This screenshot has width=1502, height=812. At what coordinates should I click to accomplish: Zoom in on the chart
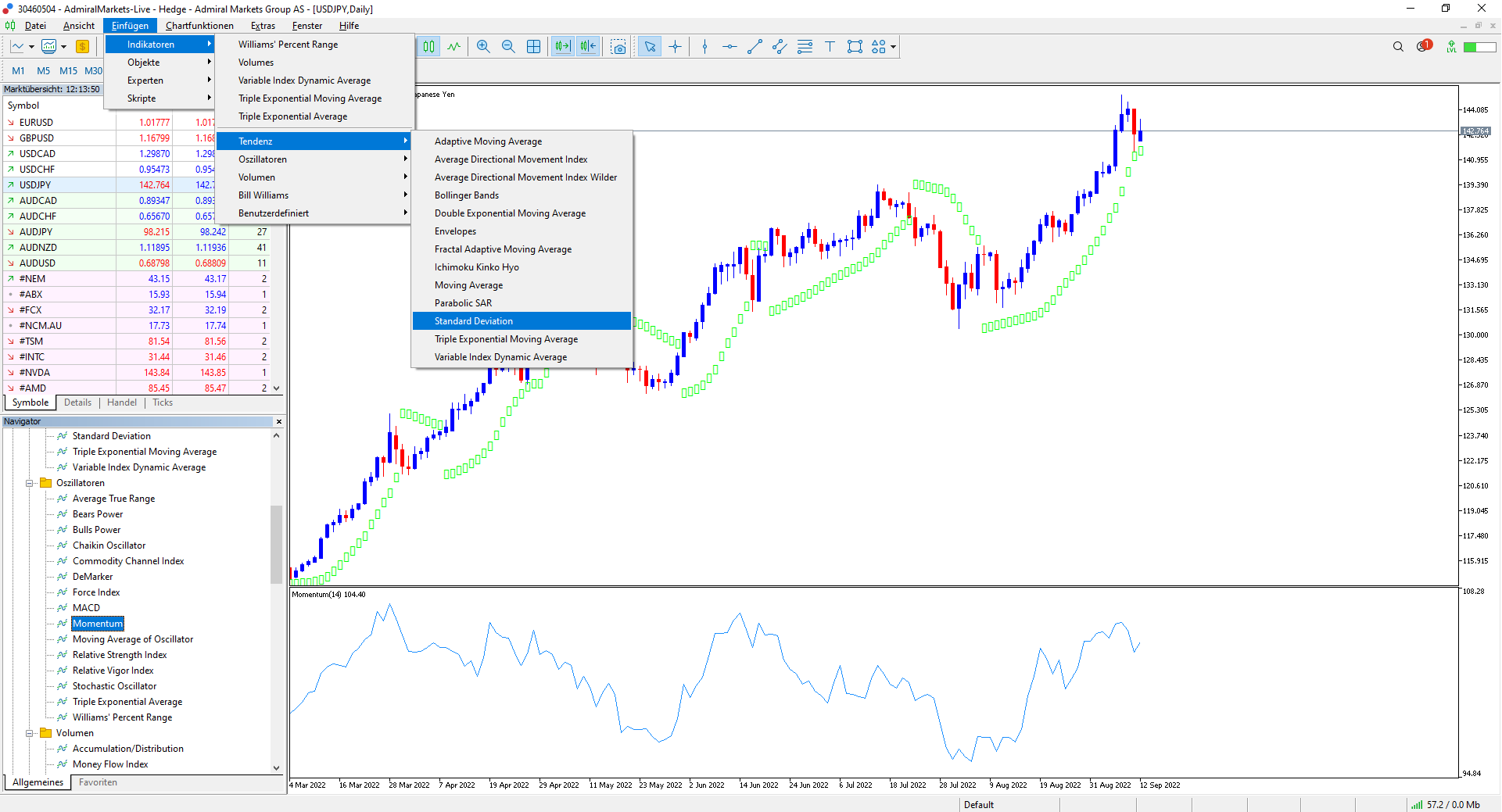tap(483, 47)
